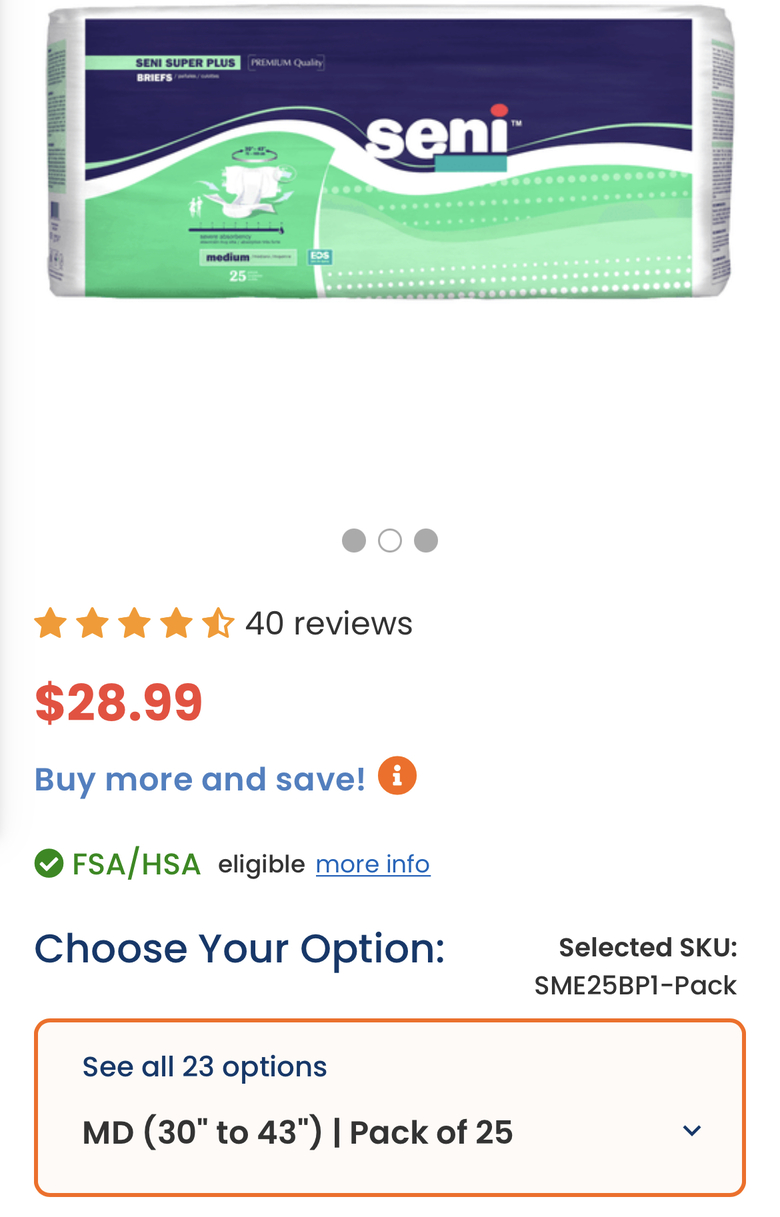Click the Choose Your Option heading

coord(239,948)
